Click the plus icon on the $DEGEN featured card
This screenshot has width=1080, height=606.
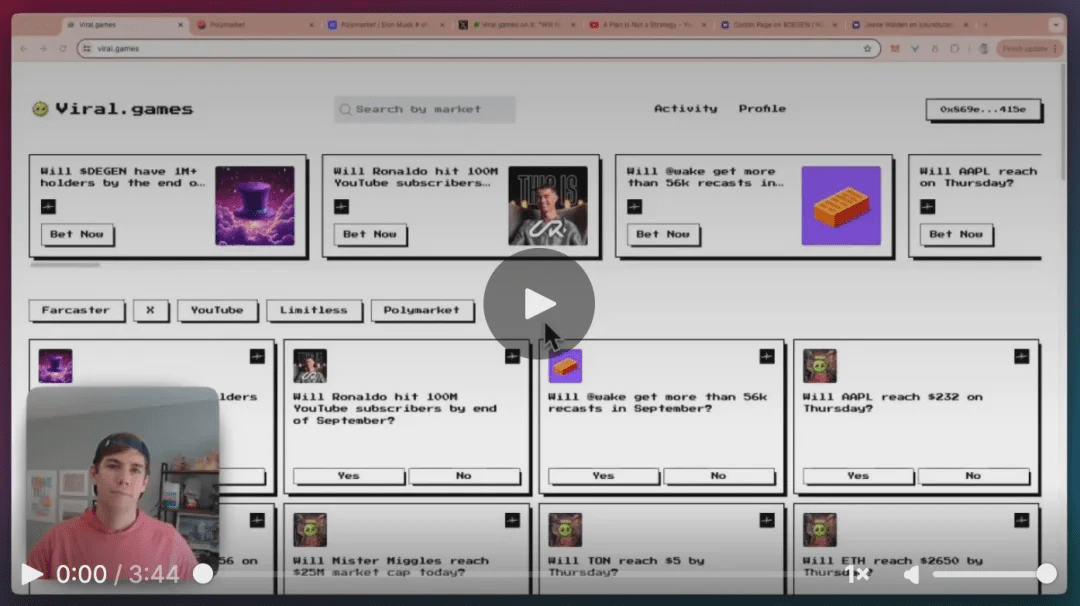pyautogui.click(x=48, y=207)
